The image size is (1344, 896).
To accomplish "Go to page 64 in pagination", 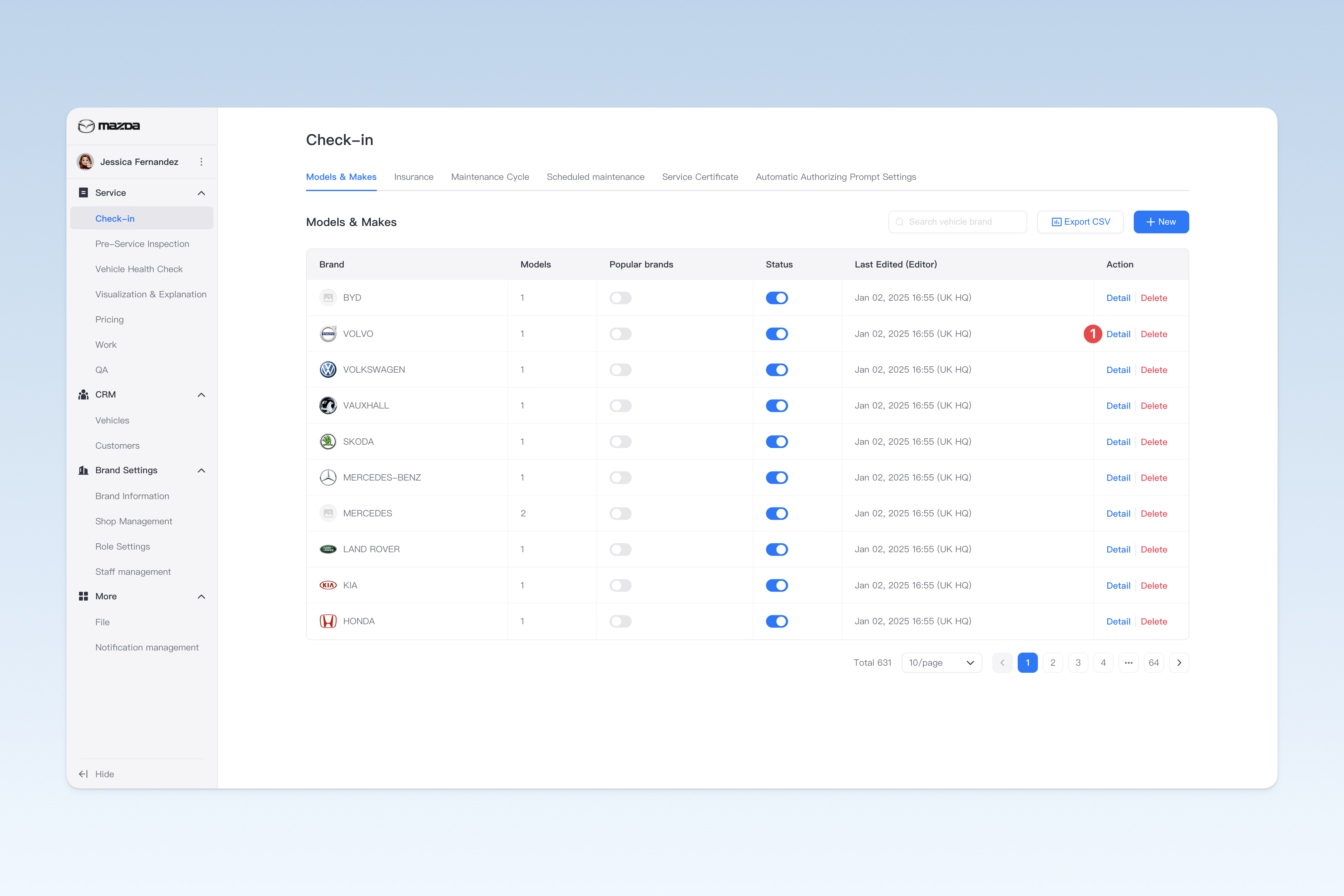I will (x=1153, y=663).
